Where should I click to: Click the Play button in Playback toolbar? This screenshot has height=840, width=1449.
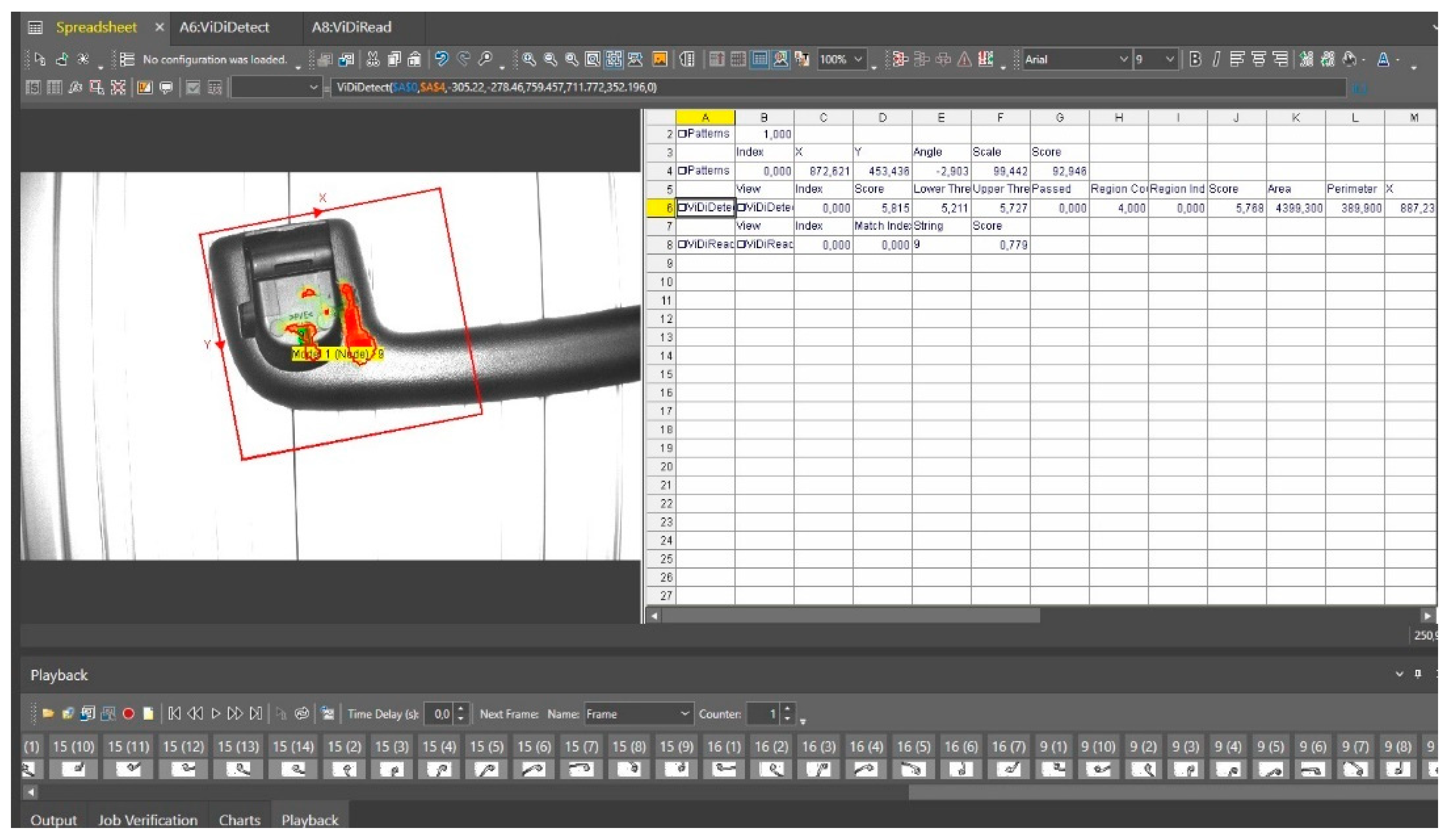coord(216,713)
